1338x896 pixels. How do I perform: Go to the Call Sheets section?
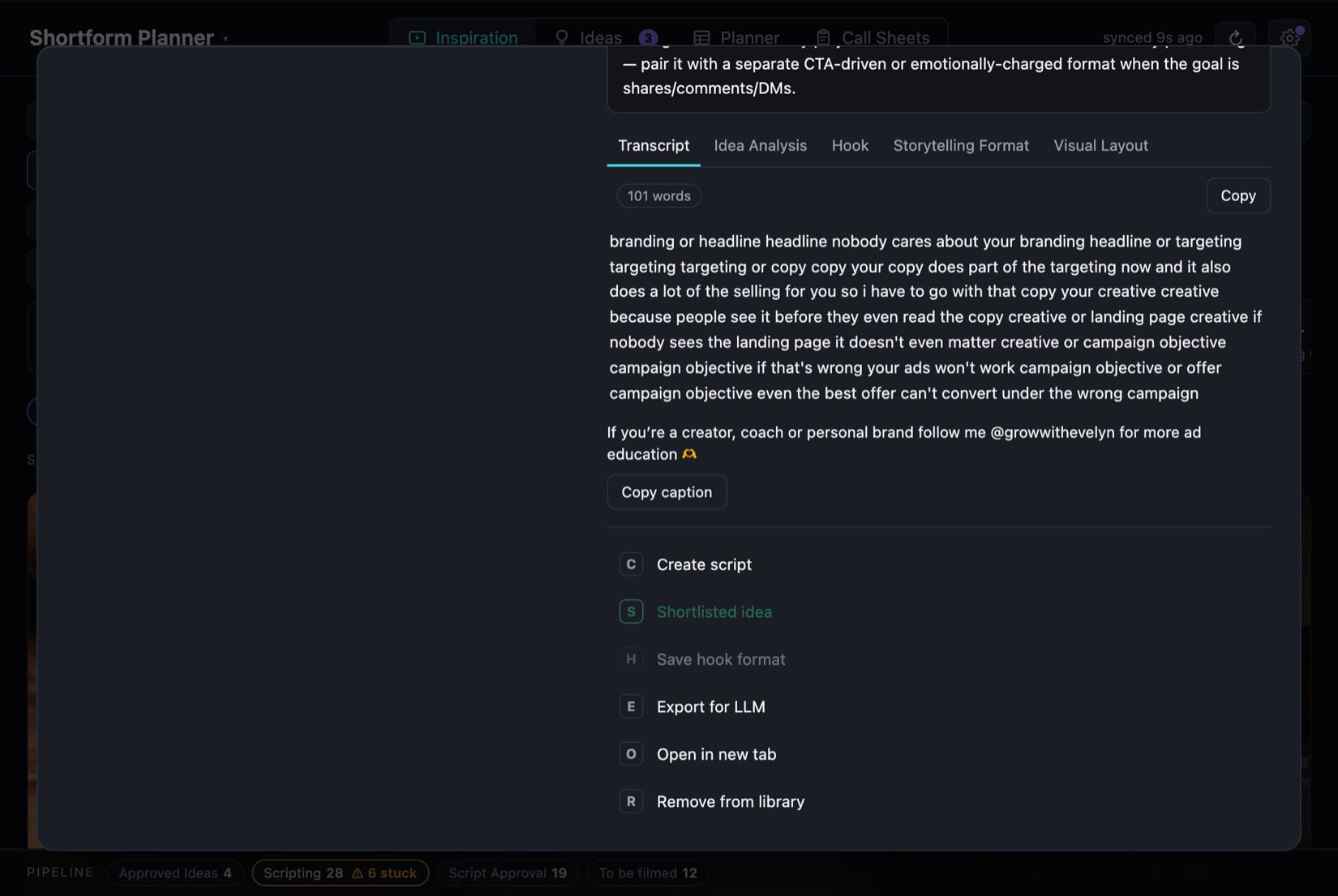pos(873,38)
